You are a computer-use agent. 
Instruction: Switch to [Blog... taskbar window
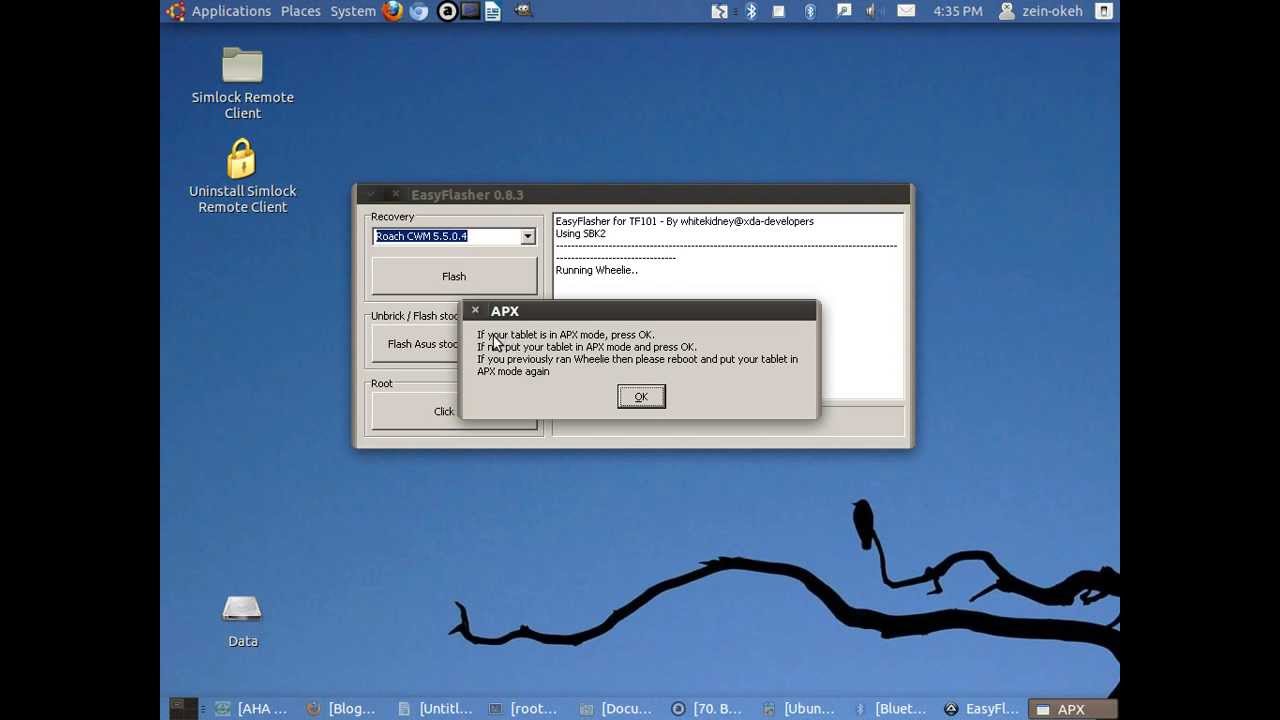click(x=341, y=708)
